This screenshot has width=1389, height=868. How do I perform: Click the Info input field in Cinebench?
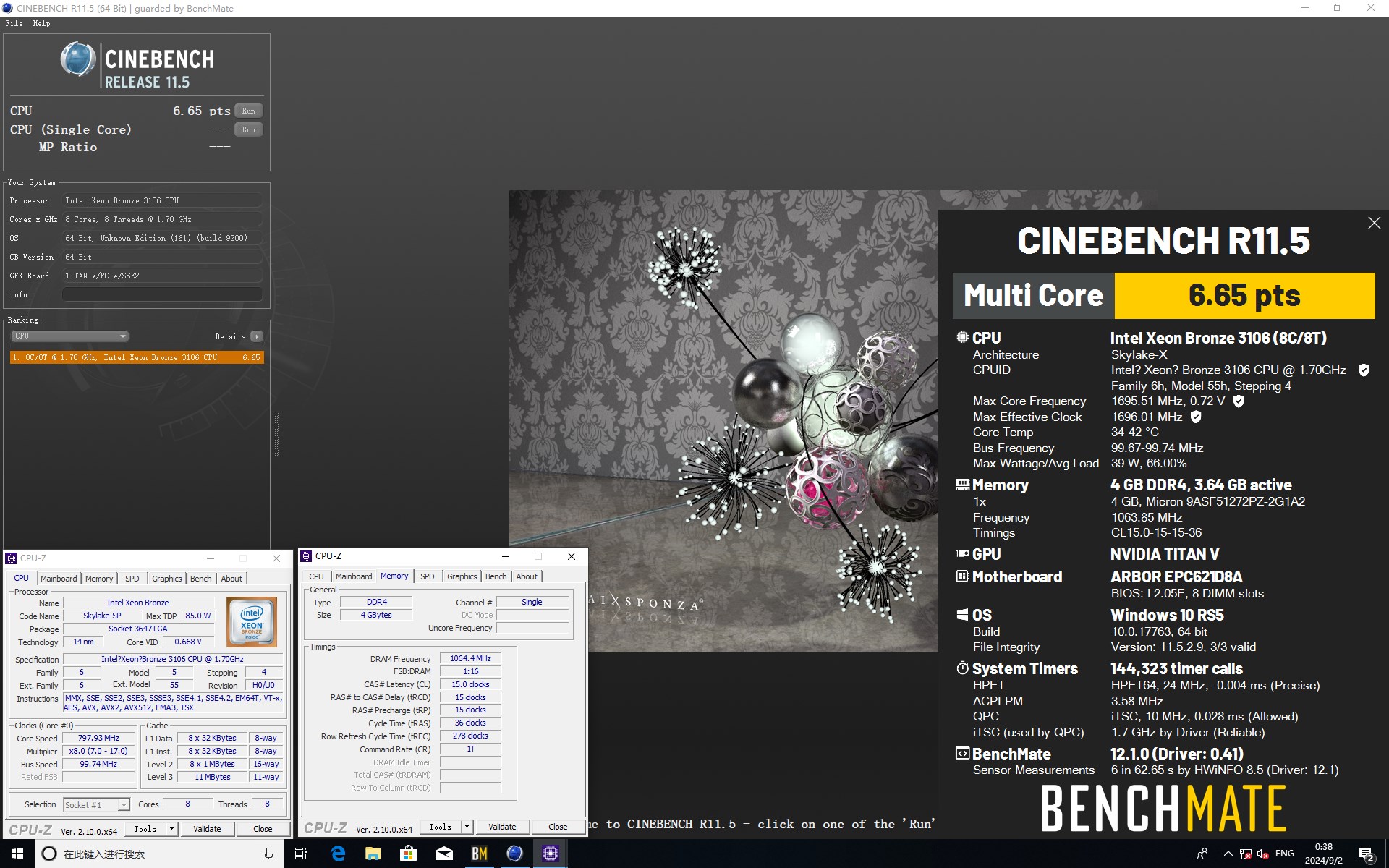(162, 294)
